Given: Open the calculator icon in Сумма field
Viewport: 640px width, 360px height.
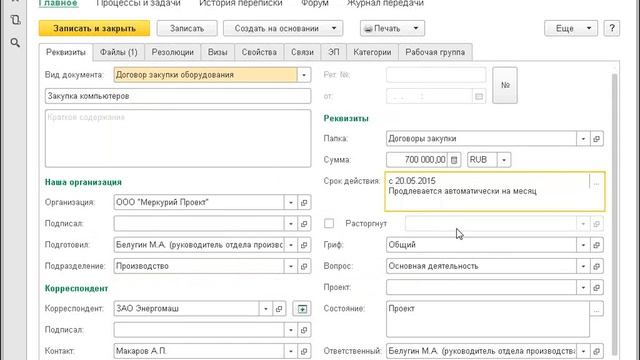Looking at the screenshot, I should click(454, 160).
